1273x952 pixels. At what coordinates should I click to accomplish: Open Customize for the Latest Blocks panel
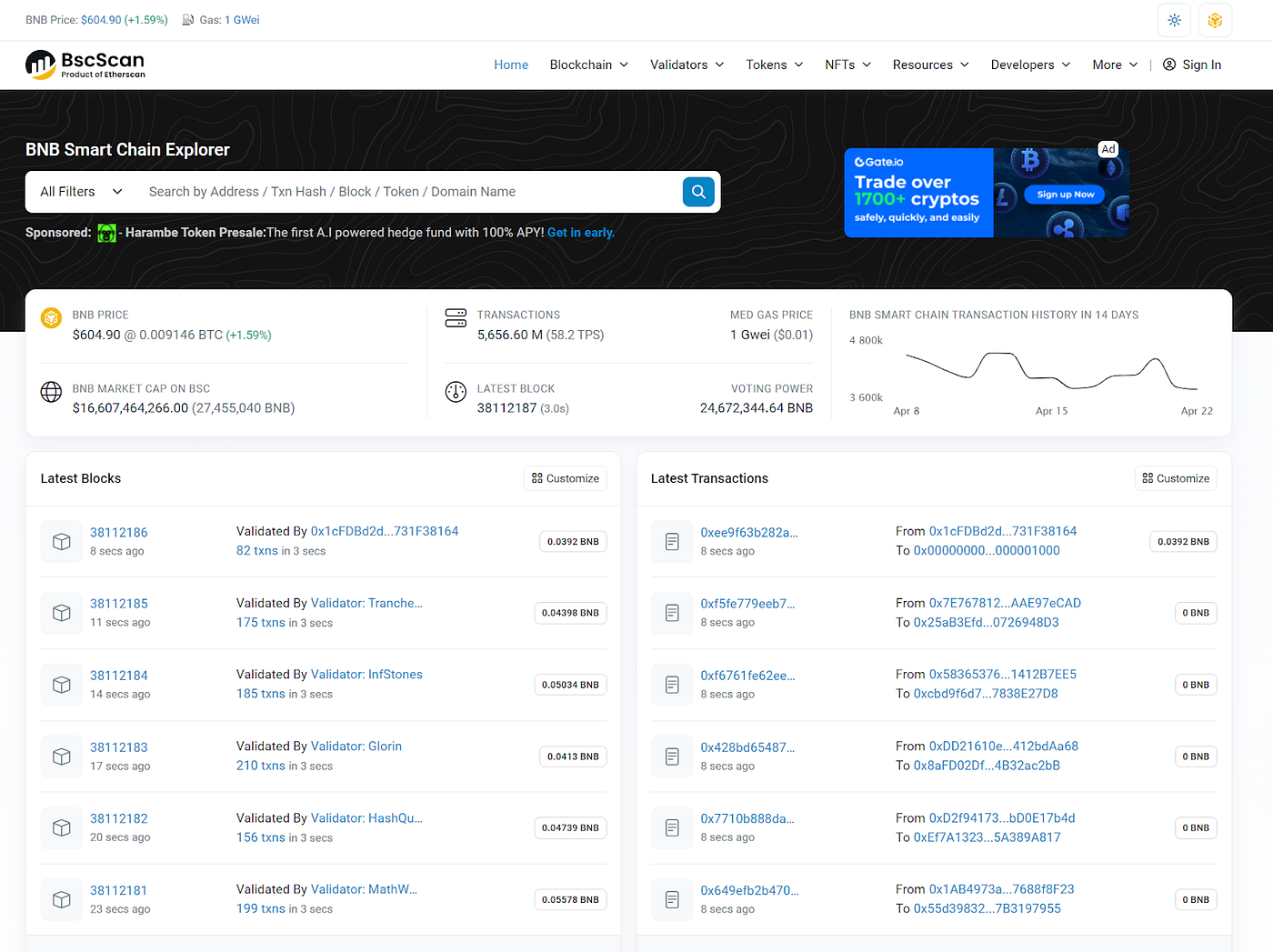tap(565, 477)
